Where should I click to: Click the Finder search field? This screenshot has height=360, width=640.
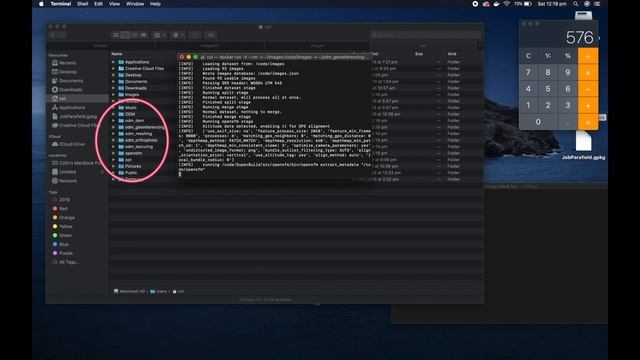[425, 35]
